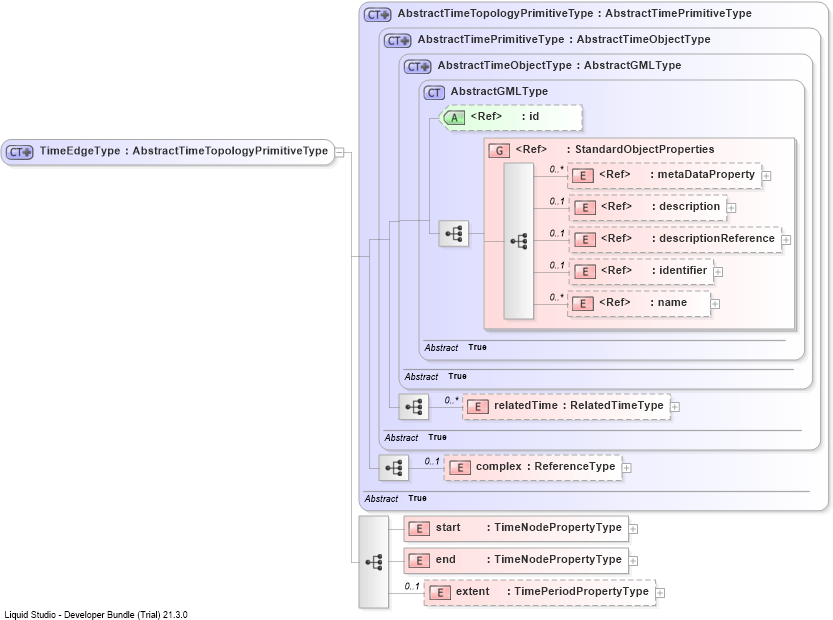Image resolution: width=833 pixels, height=620 pixels.
Task: Click the element icon of metaDataProperty
Action: pyautogui.click(x=583, y=176)
